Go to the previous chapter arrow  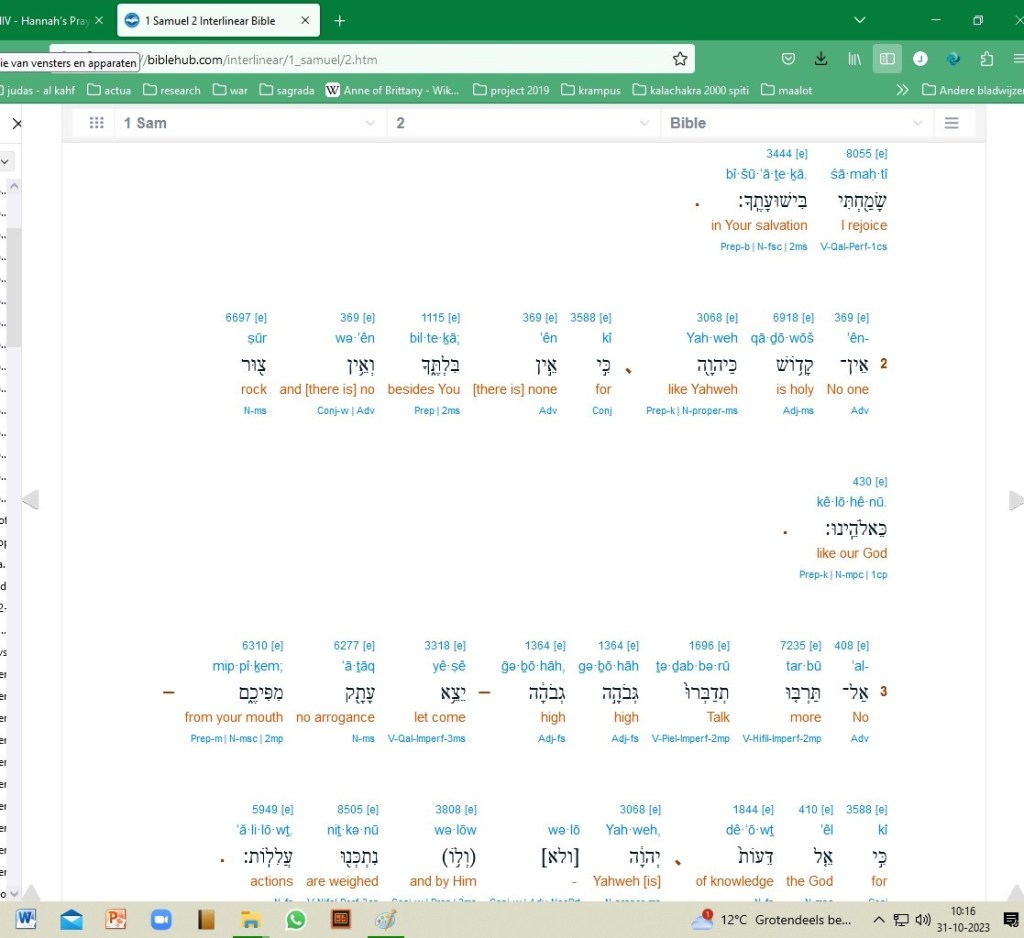[x=30, y=500]
